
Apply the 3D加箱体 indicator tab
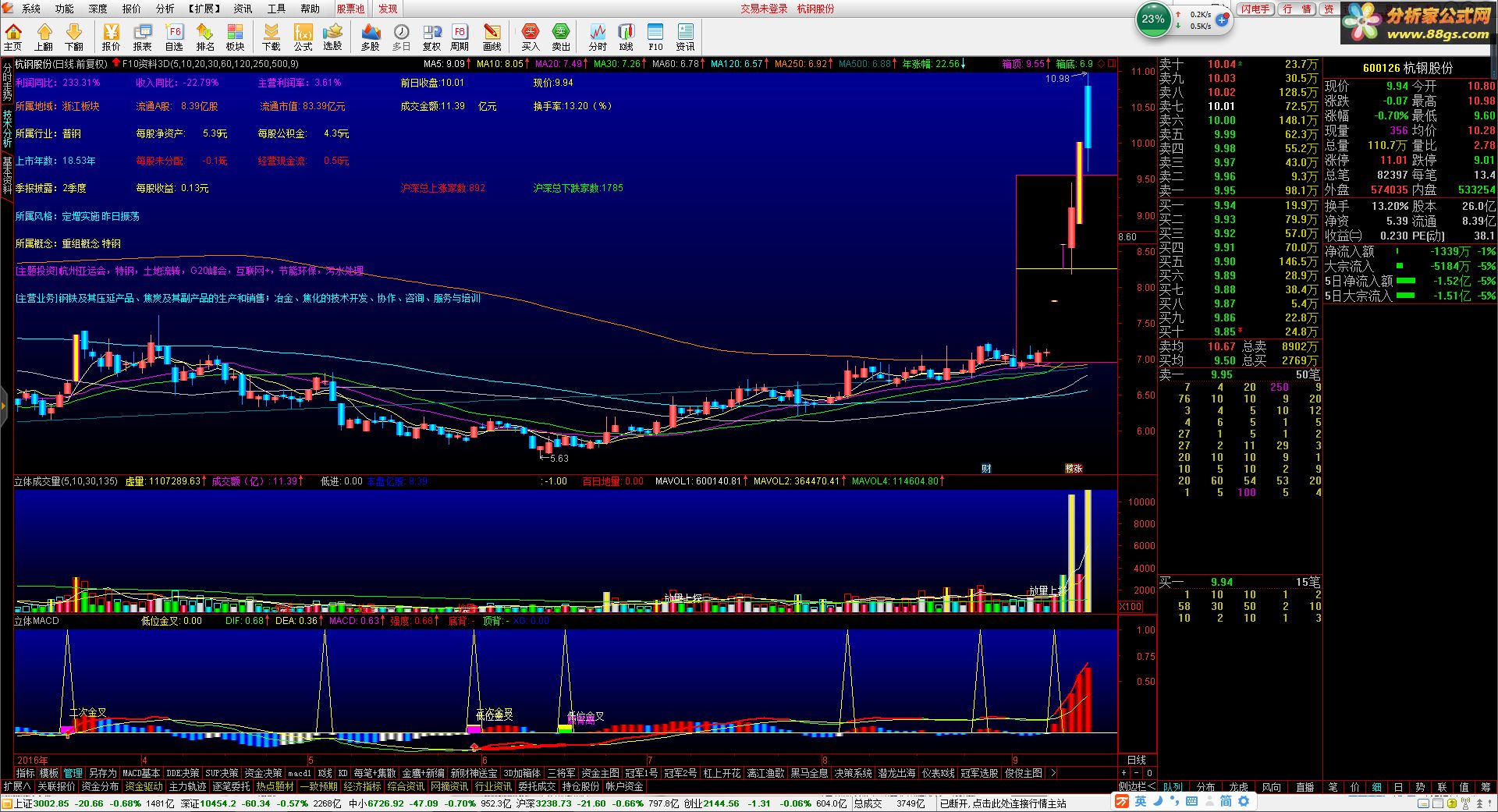[522, 773]
